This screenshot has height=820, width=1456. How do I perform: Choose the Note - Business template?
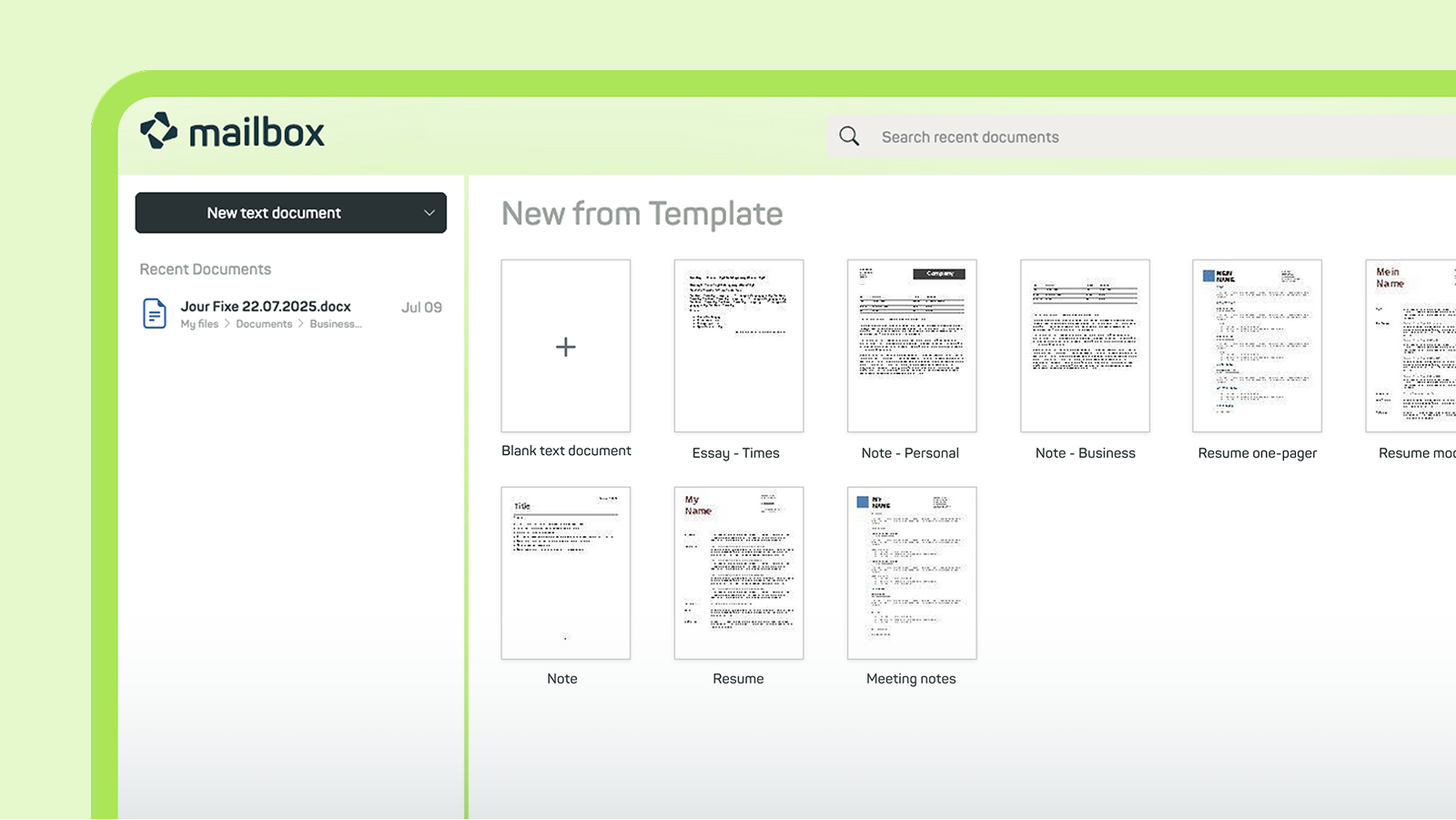1085,346
